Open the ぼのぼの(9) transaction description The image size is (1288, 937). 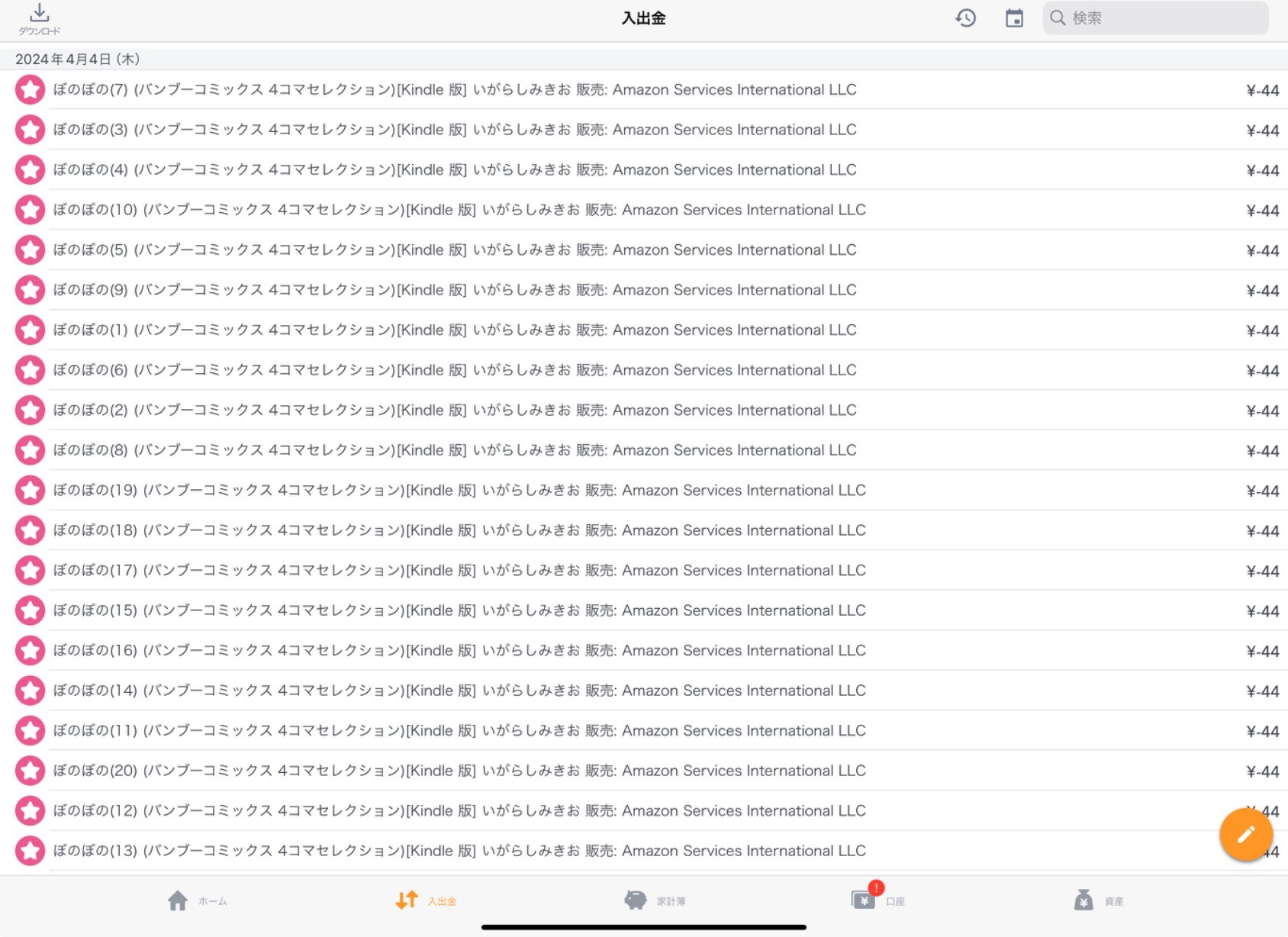coord(455,290)
